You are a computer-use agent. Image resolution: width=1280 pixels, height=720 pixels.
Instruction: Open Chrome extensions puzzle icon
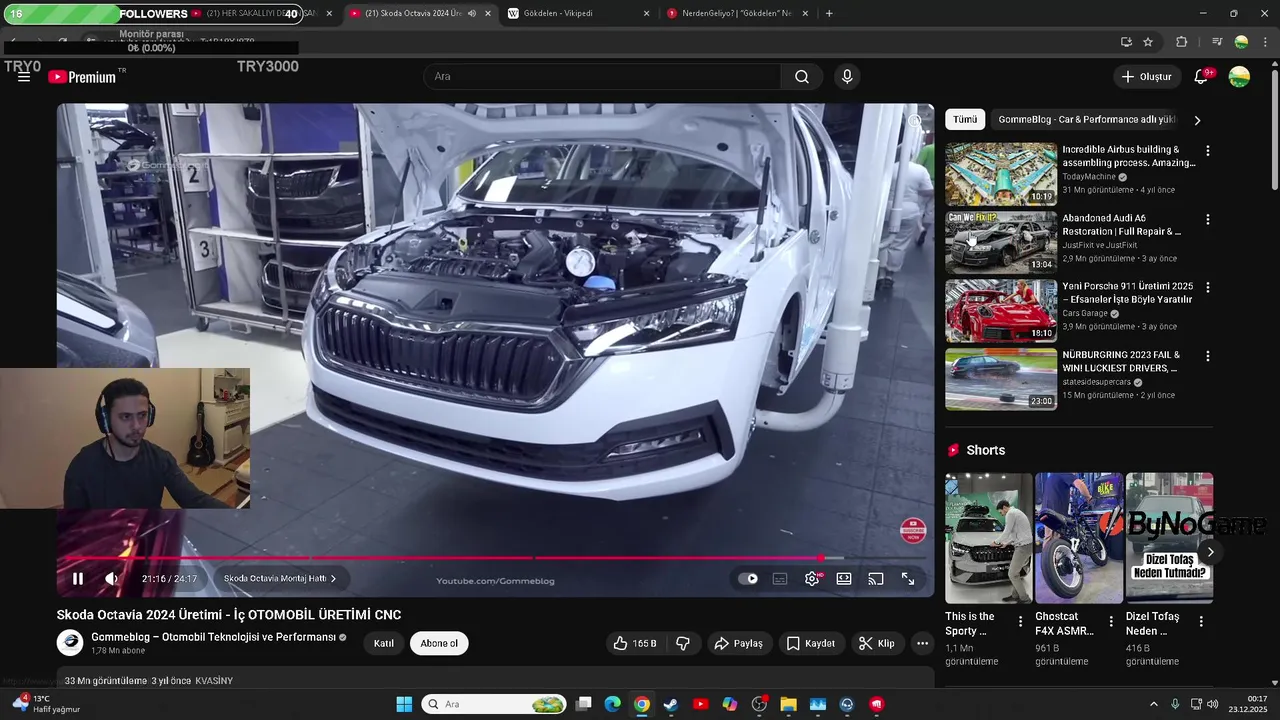point(1182,42)
